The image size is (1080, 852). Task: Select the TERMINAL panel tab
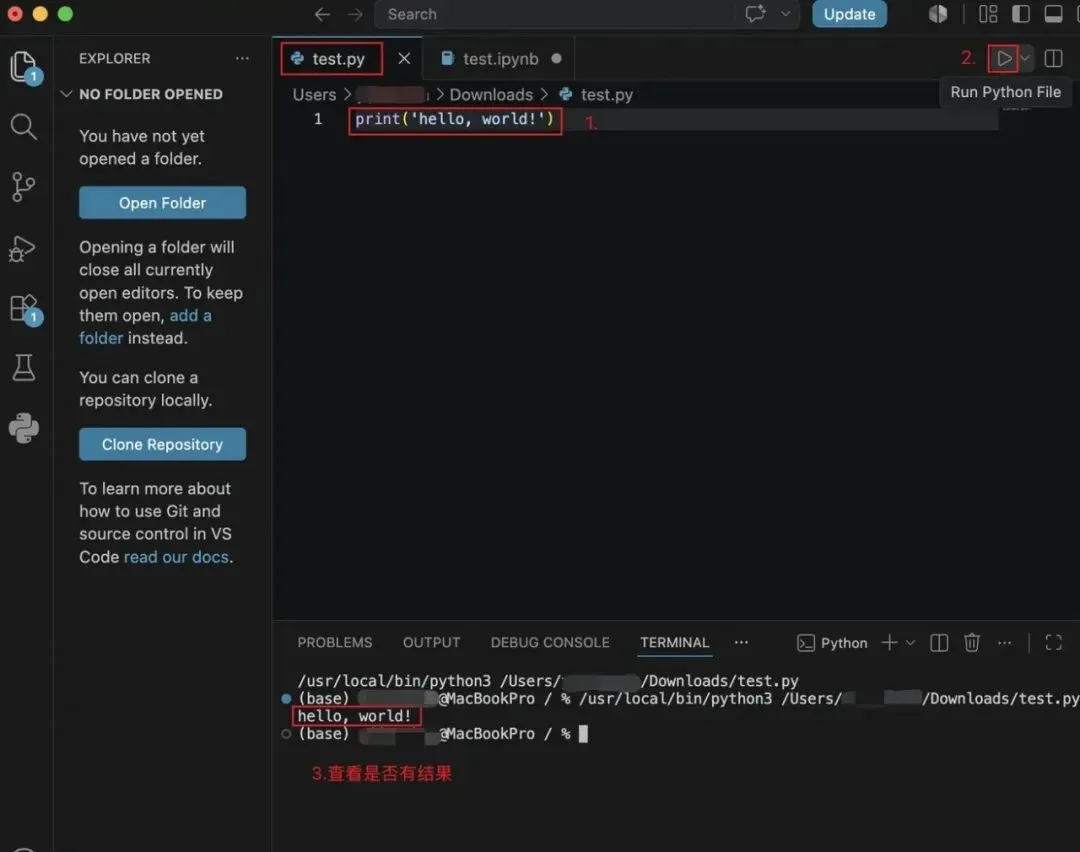tap(674, 643)
